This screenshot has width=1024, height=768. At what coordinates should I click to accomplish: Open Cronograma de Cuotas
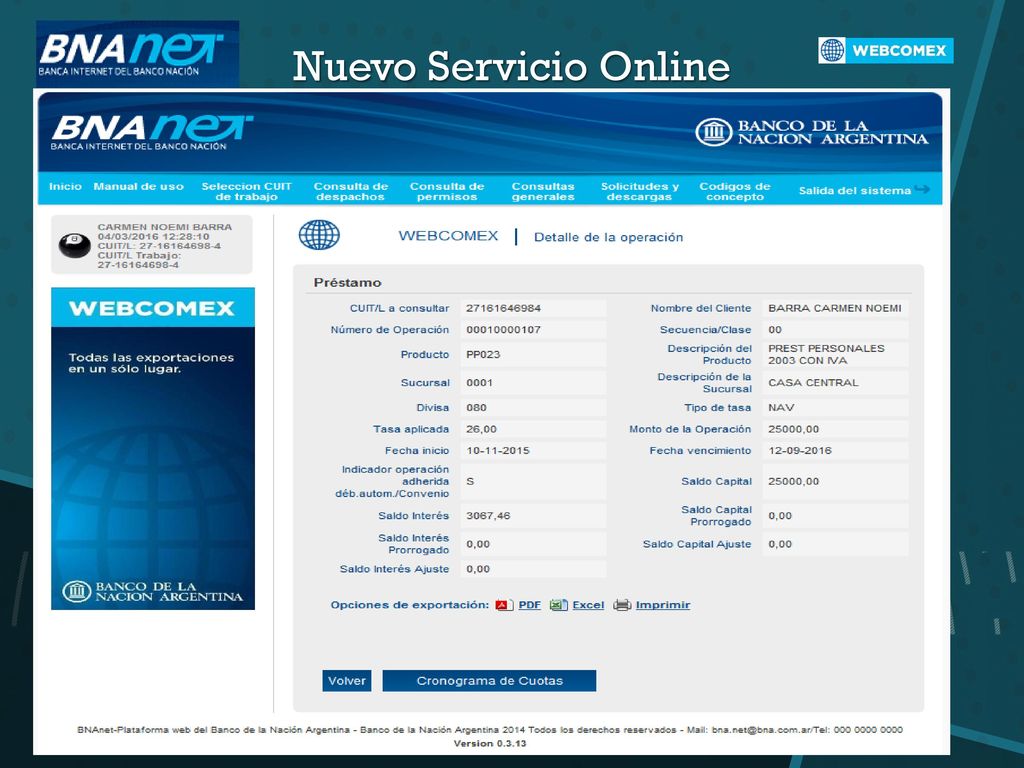coord(489,680)
